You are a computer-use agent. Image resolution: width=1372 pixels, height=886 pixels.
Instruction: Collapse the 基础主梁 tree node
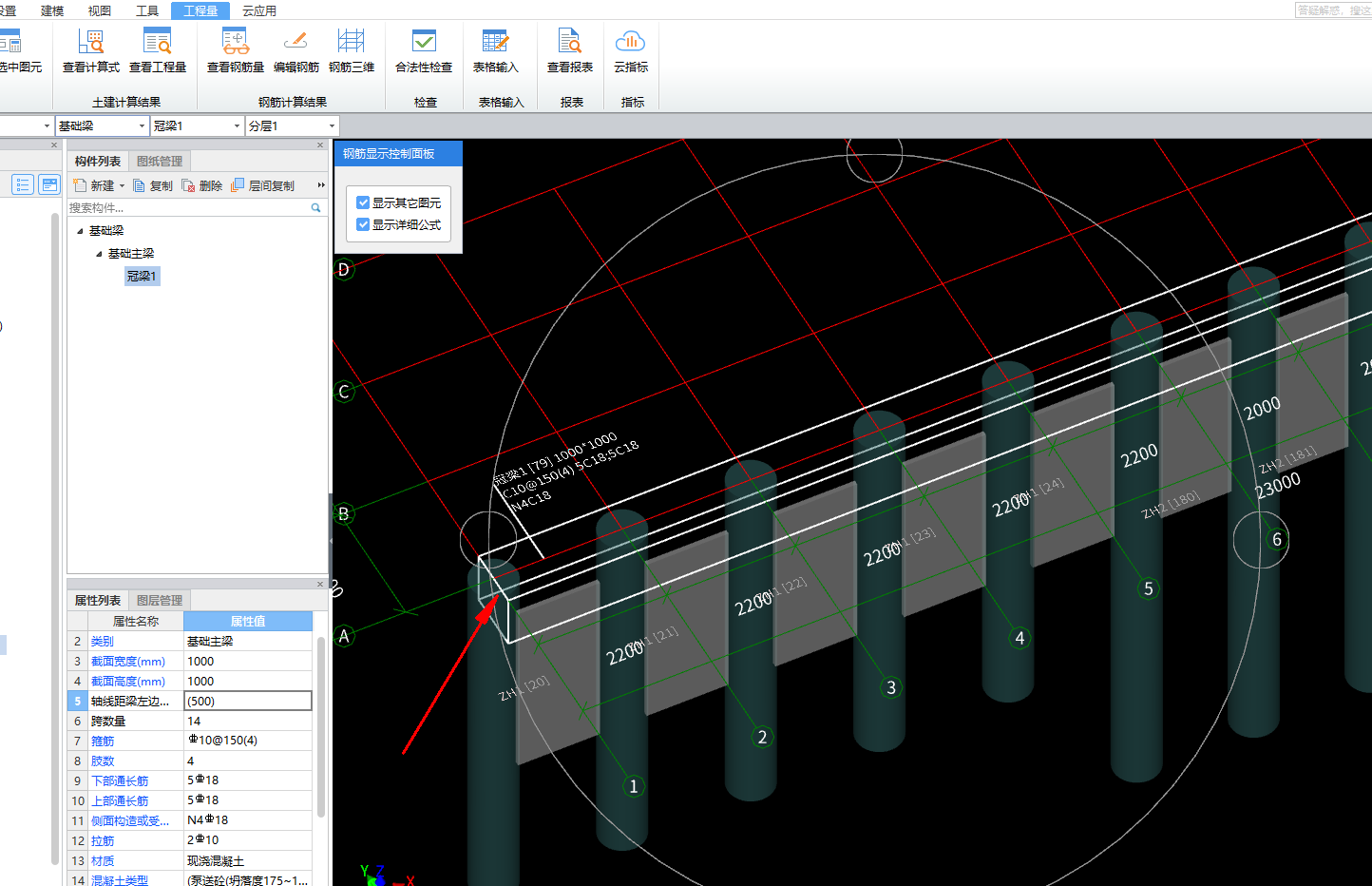tap(99, 254)
